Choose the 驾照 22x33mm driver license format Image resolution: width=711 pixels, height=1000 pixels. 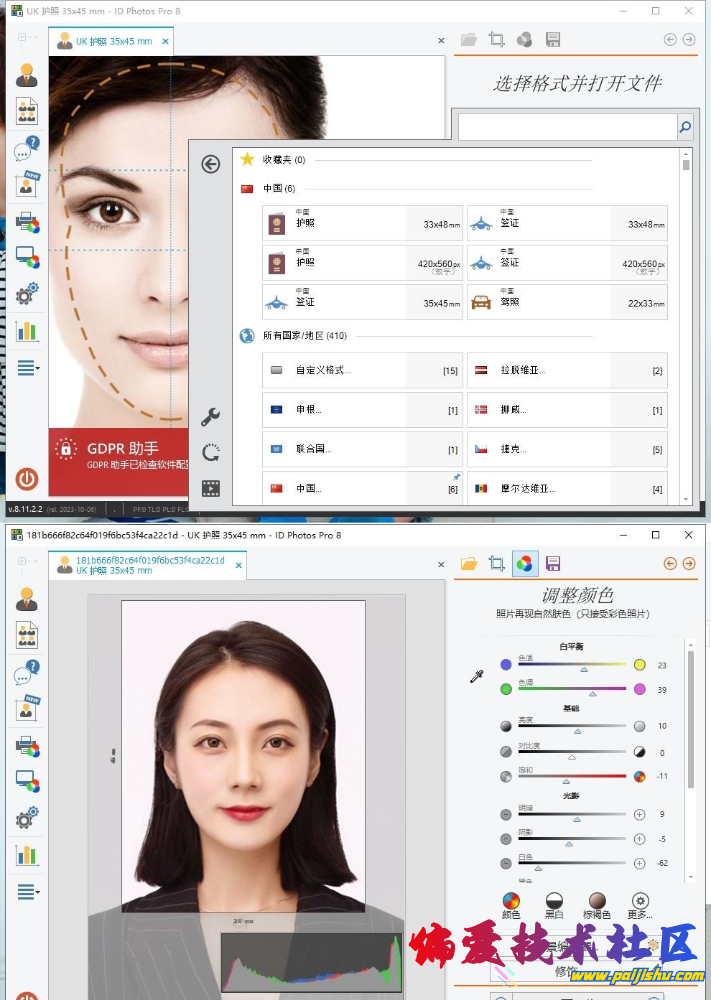tap(567, 301)
